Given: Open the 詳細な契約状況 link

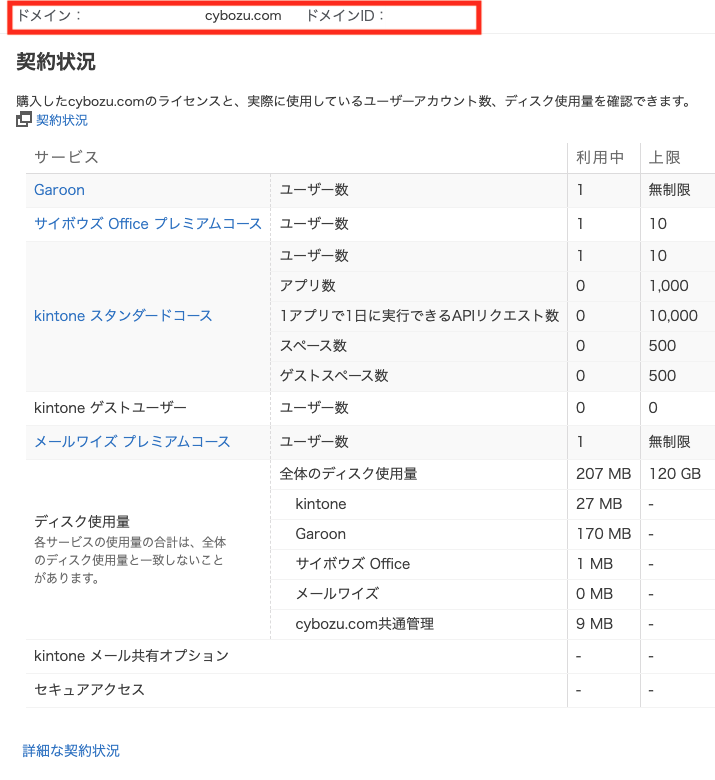Looking at the screenshot, I should (71, 751).
